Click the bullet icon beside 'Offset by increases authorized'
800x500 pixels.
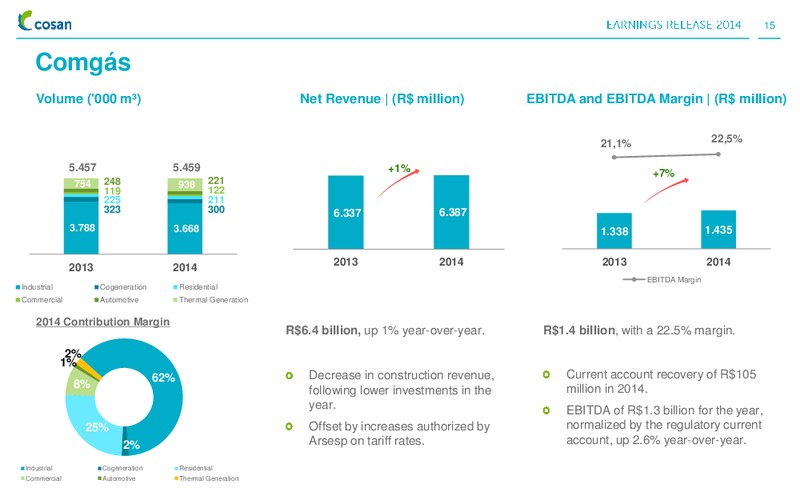click(x=289, y=427)
